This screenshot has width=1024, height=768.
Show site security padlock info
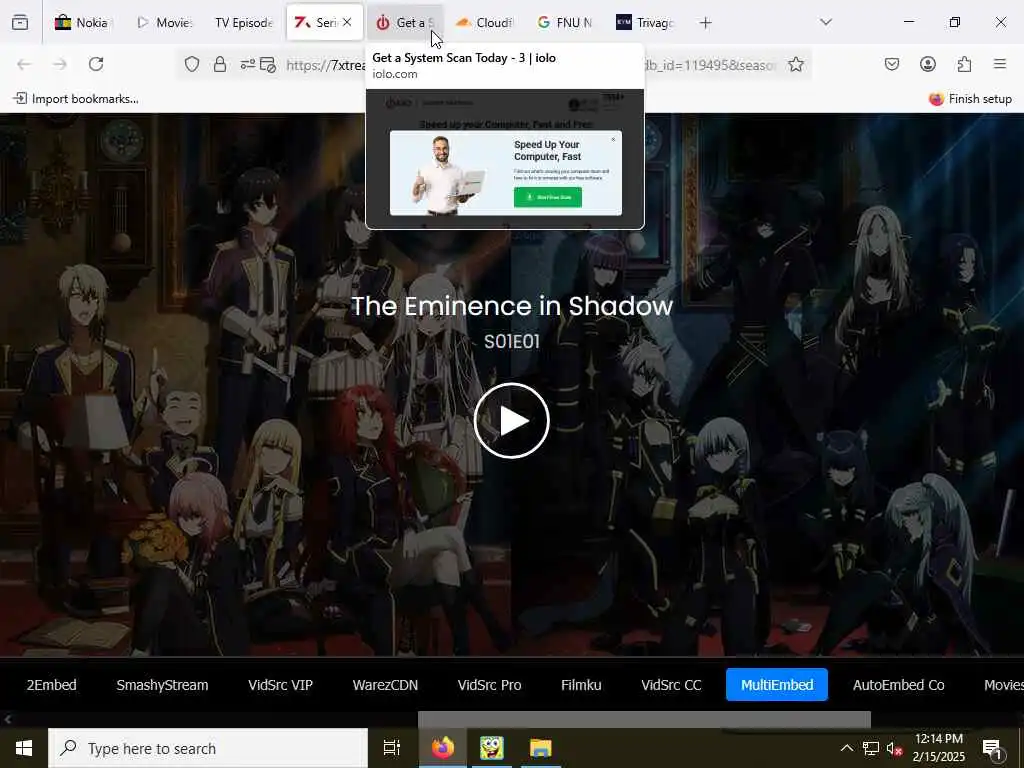[x=220, y=64]
